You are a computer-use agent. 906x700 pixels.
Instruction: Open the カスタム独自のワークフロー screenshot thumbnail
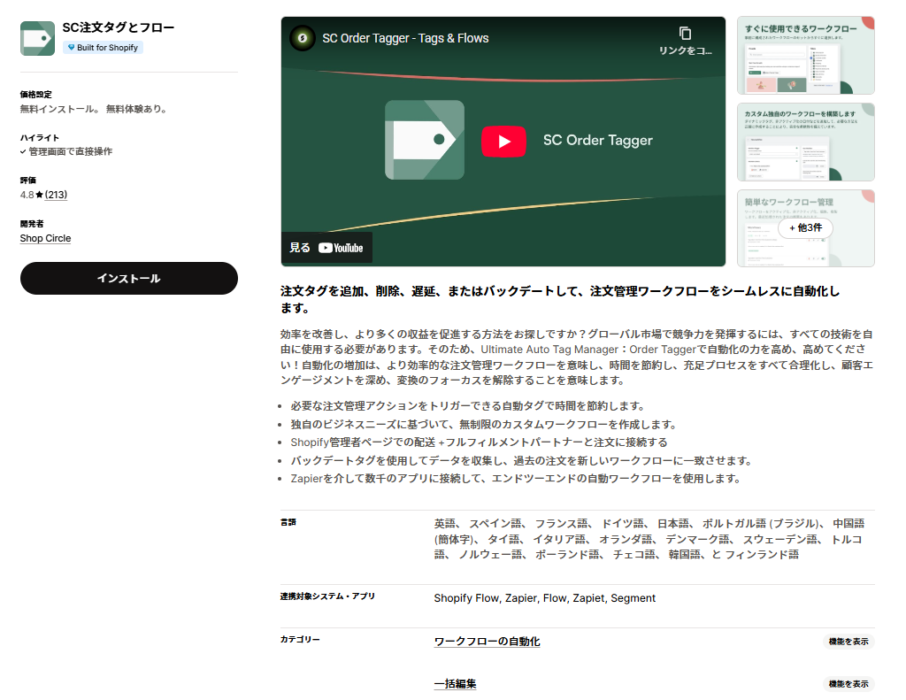click(x=805, y=142)
